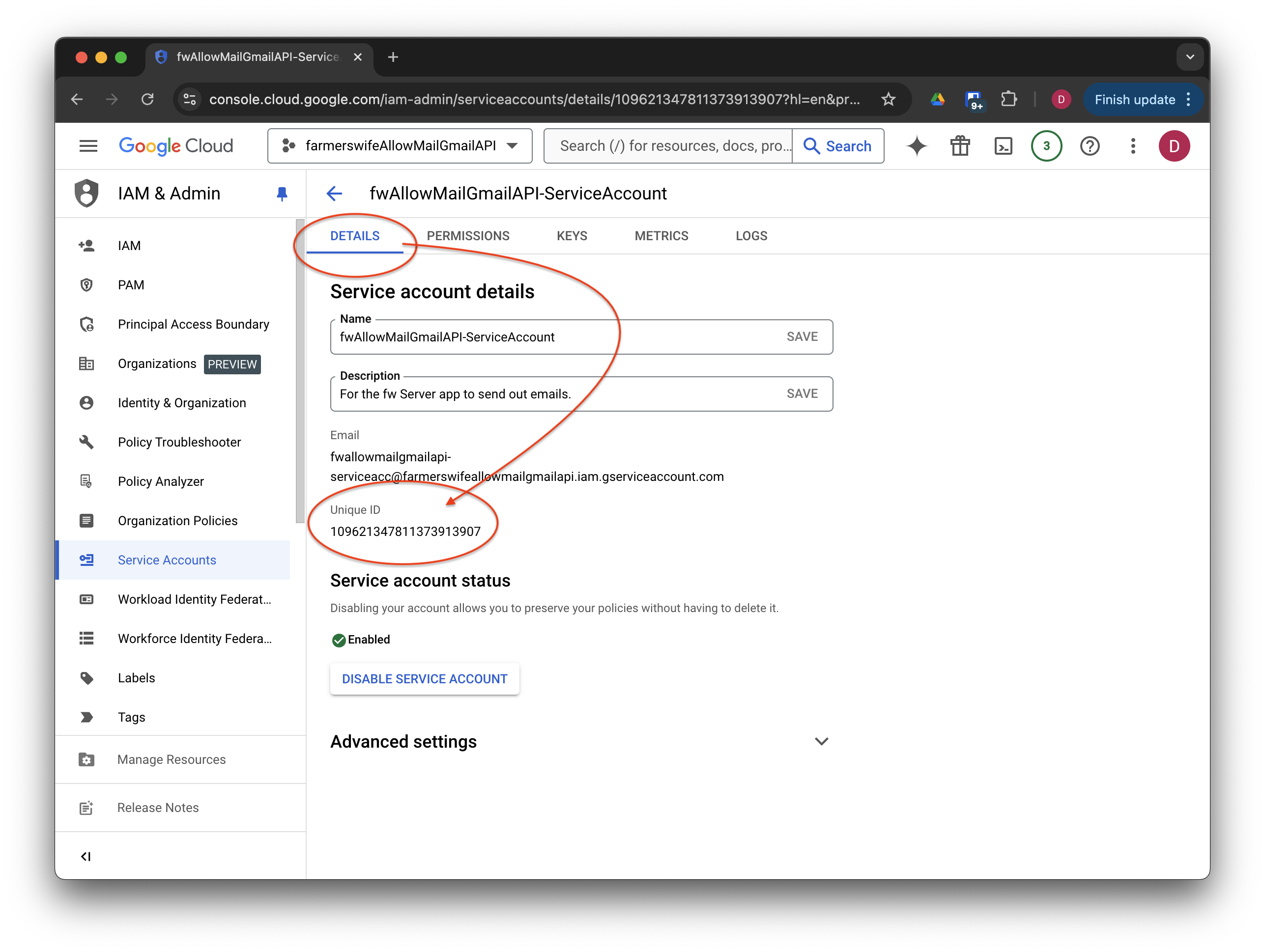The width and height of the screenshot is (1265, 952).
Task: Click the help question mark icon
Action: (x=1090, y=146)
